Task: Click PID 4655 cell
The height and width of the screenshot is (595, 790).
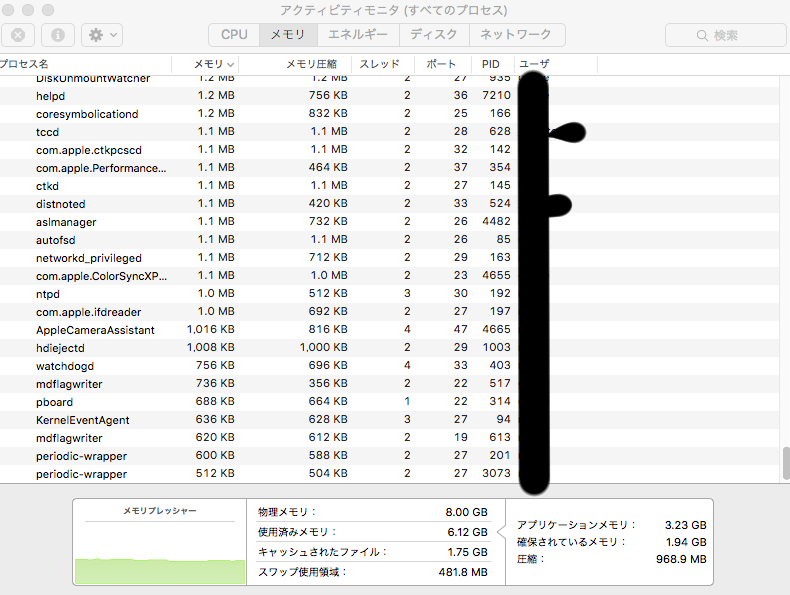Action: 496,276
